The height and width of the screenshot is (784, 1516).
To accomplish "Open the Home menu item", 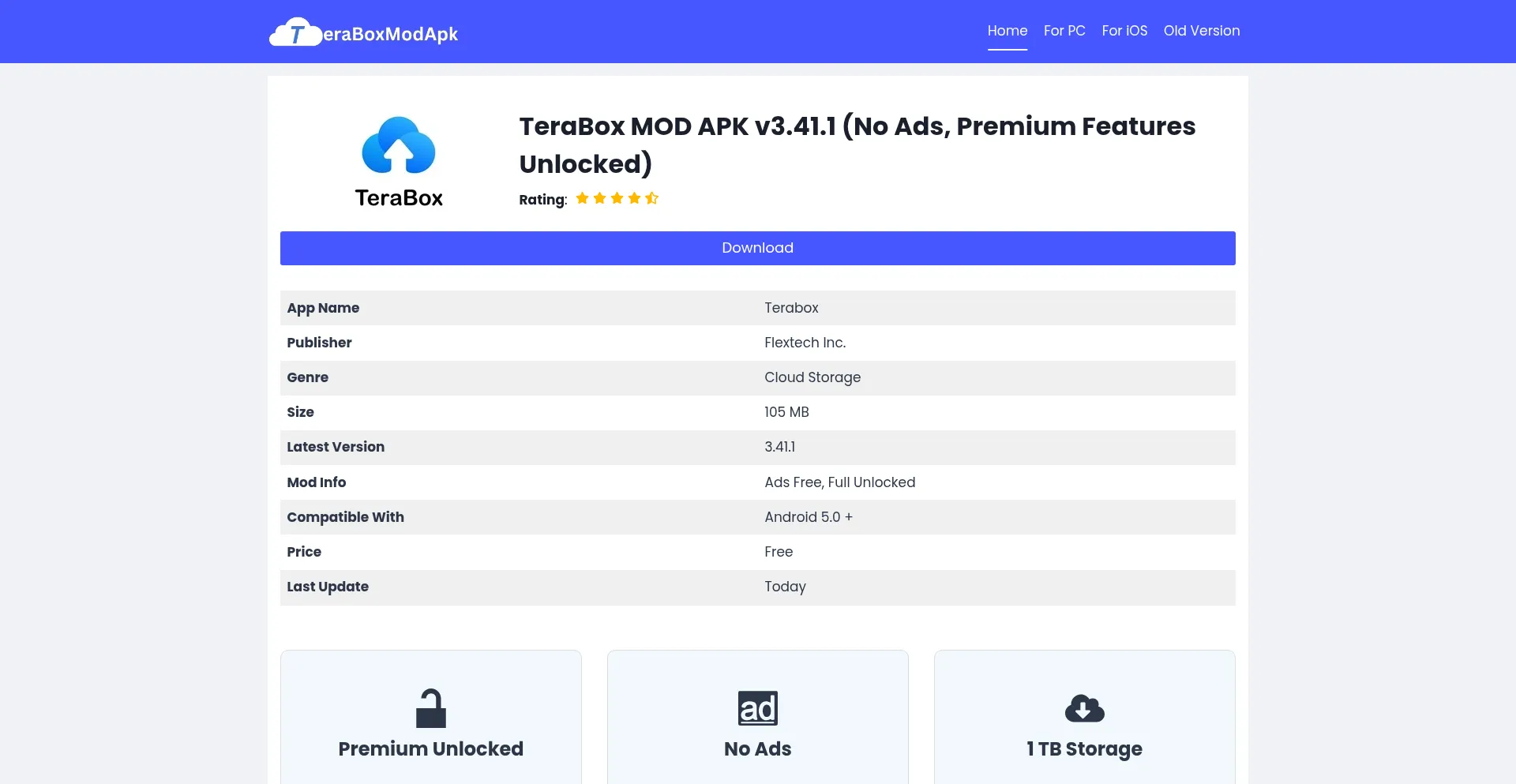I will [x=1008, y=31].
